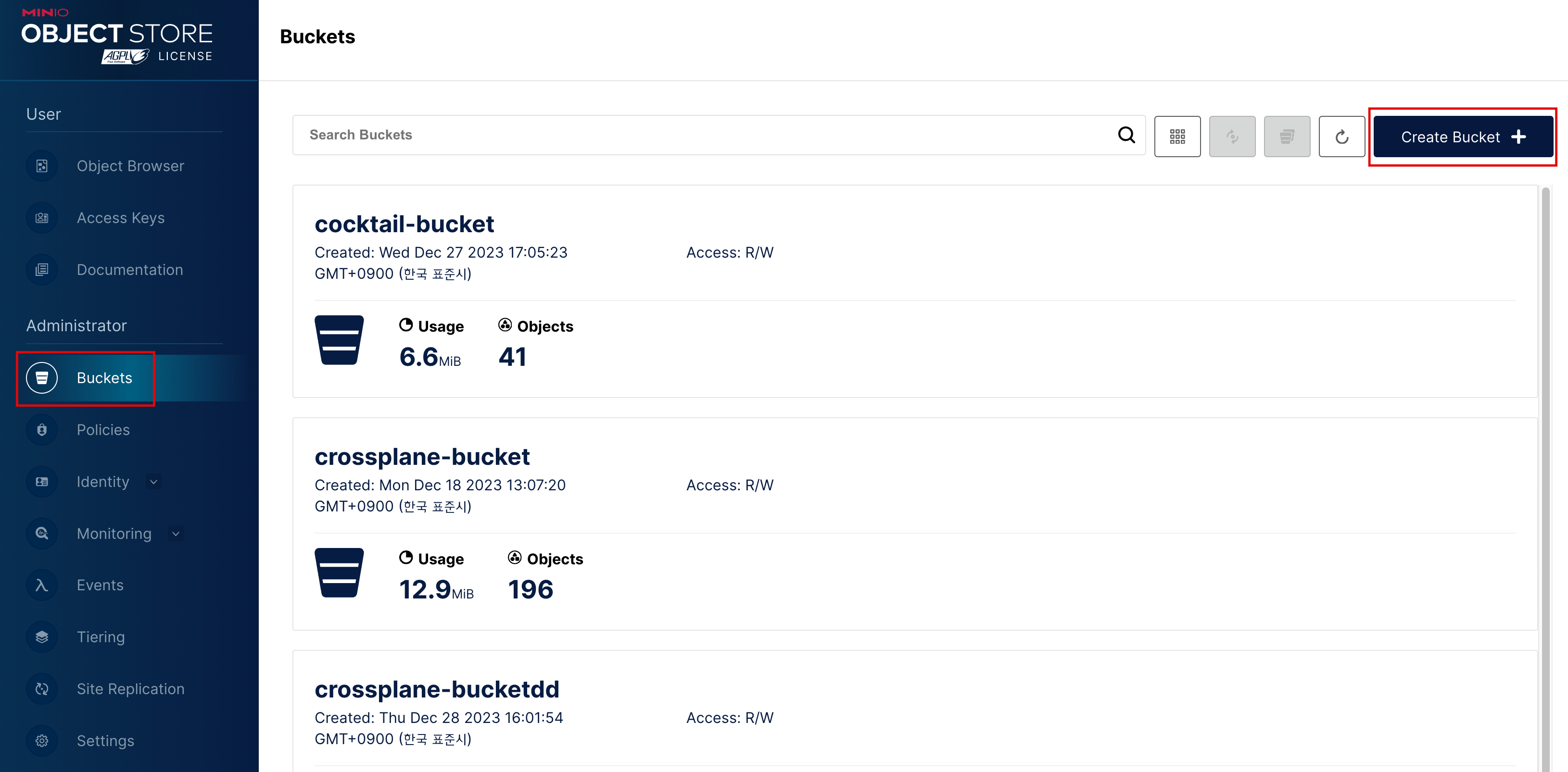Open the Events lambda icon

coord(41,585)
